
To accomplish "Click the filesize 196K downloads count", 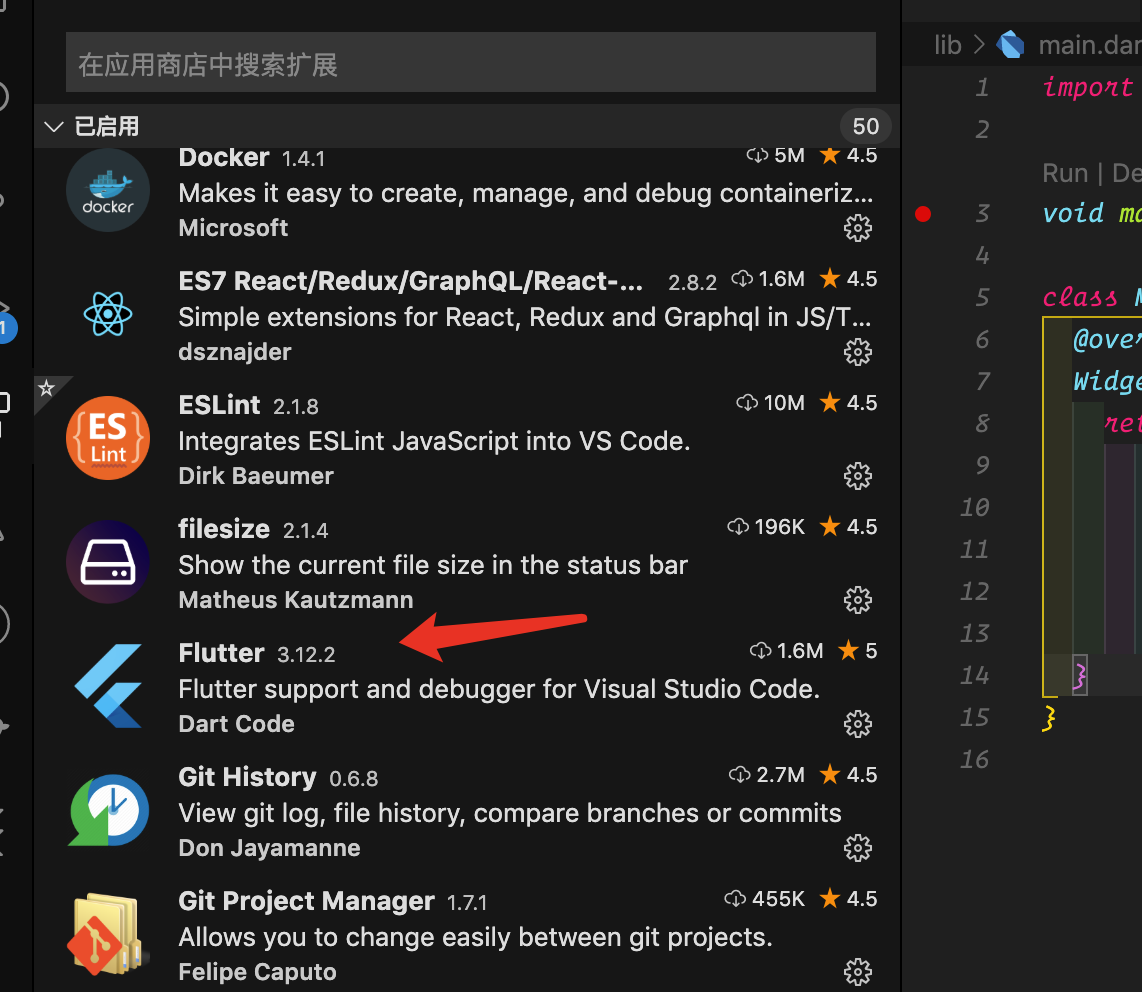I will tap(779, 527).
